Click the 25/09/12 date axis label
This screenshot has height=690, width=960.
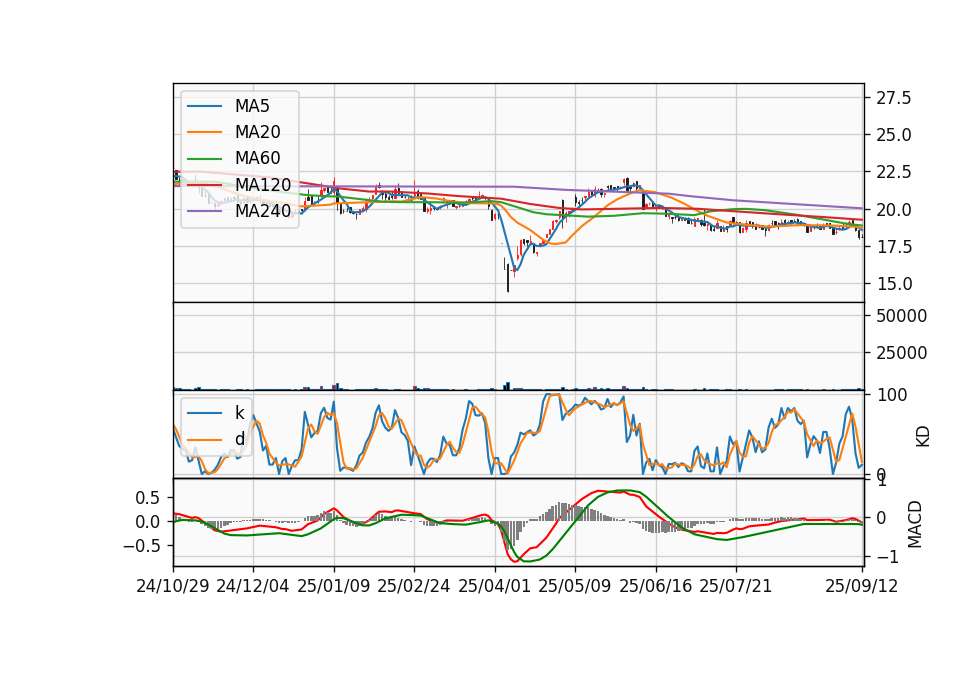pos(861,586)
